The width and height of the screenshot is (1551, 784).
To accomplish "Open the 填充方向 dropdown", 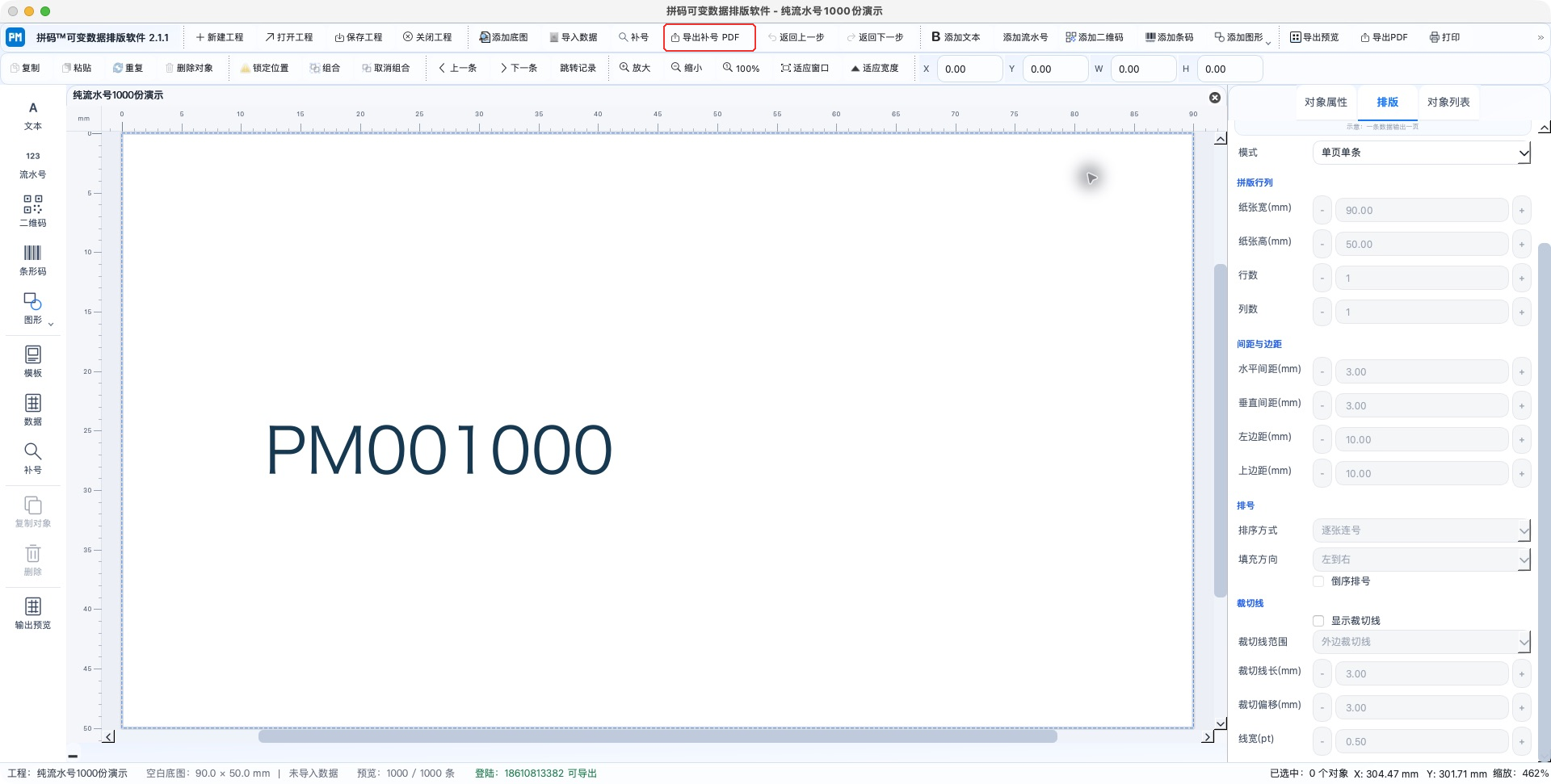I will (1422, 560).
